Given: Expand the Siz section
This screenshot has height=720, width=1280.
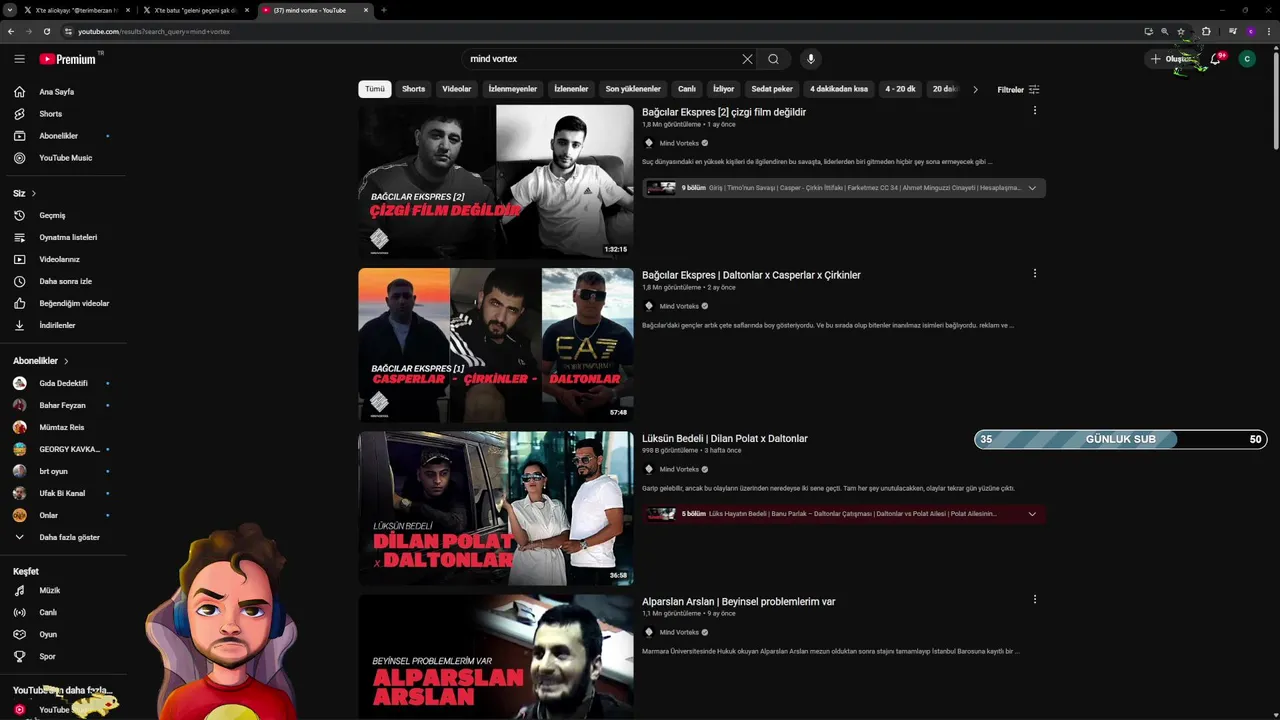Looking at the screenshot, I should coord(25,193).
